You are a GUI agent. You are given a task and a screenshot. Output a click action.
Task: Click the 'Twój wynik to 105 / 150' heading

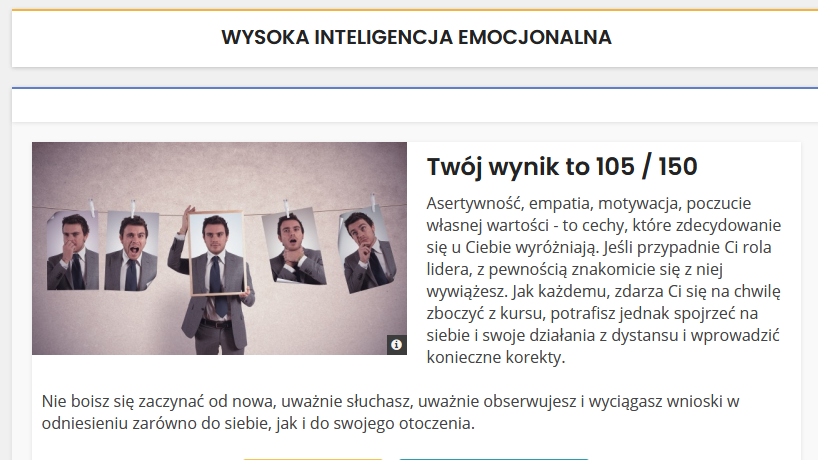point(561,167)
